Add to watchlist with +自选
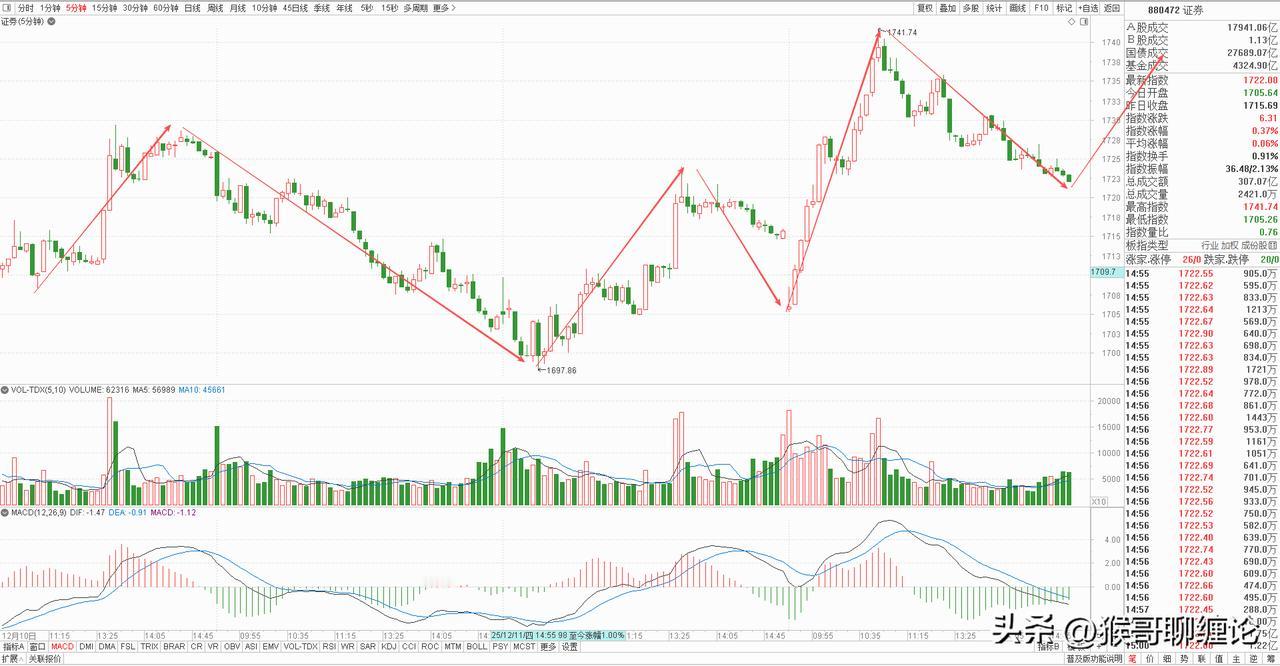 coord(1088,8)
